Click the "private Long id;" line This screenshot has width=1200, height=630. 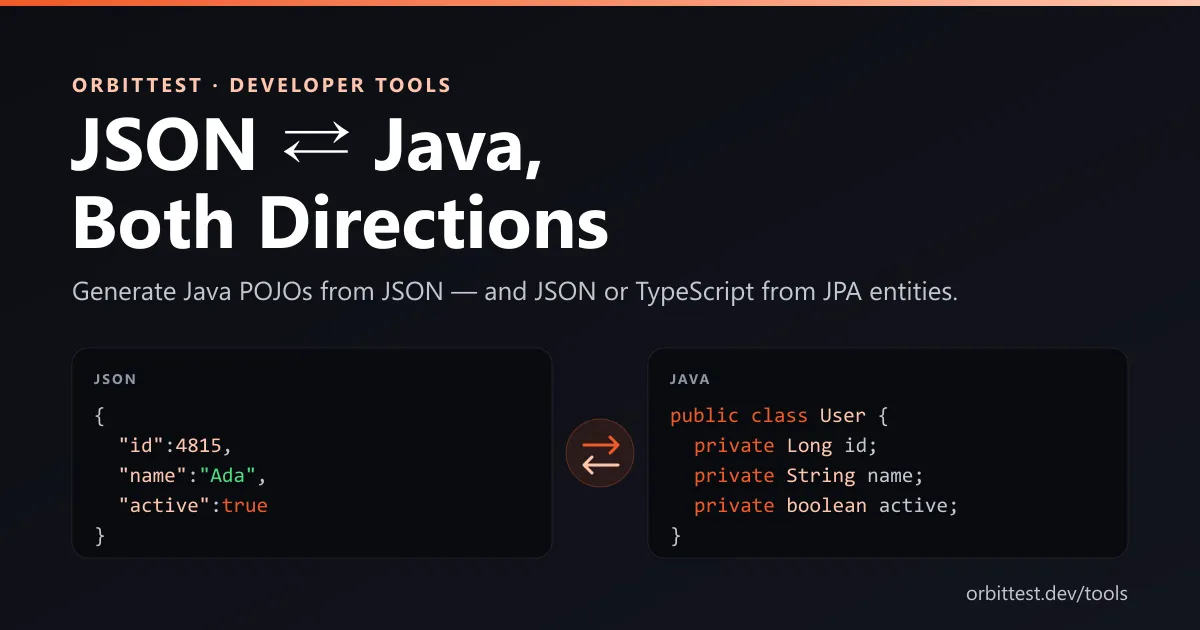point(785,445)
